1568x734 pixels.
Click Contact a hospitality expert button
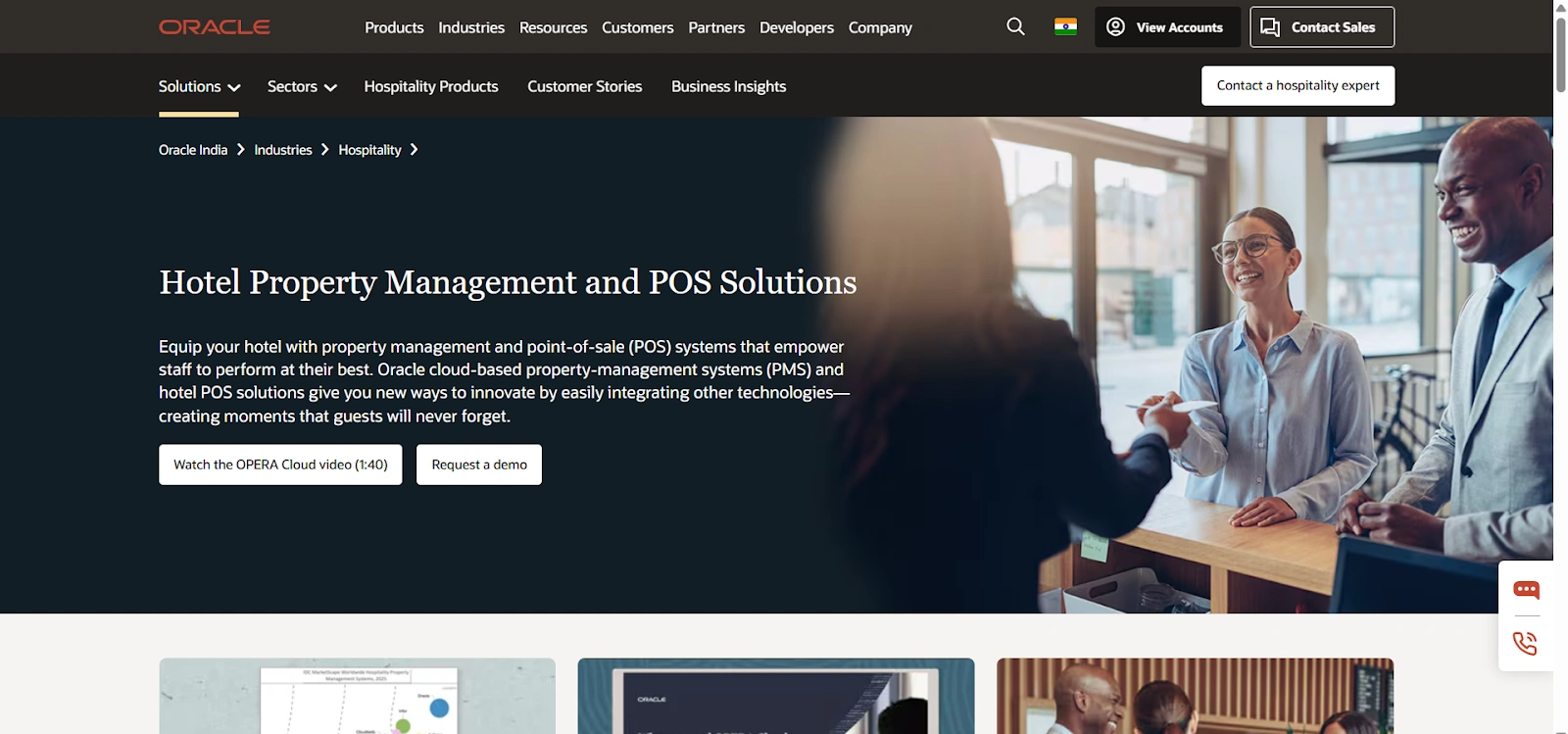(1298, 85)
